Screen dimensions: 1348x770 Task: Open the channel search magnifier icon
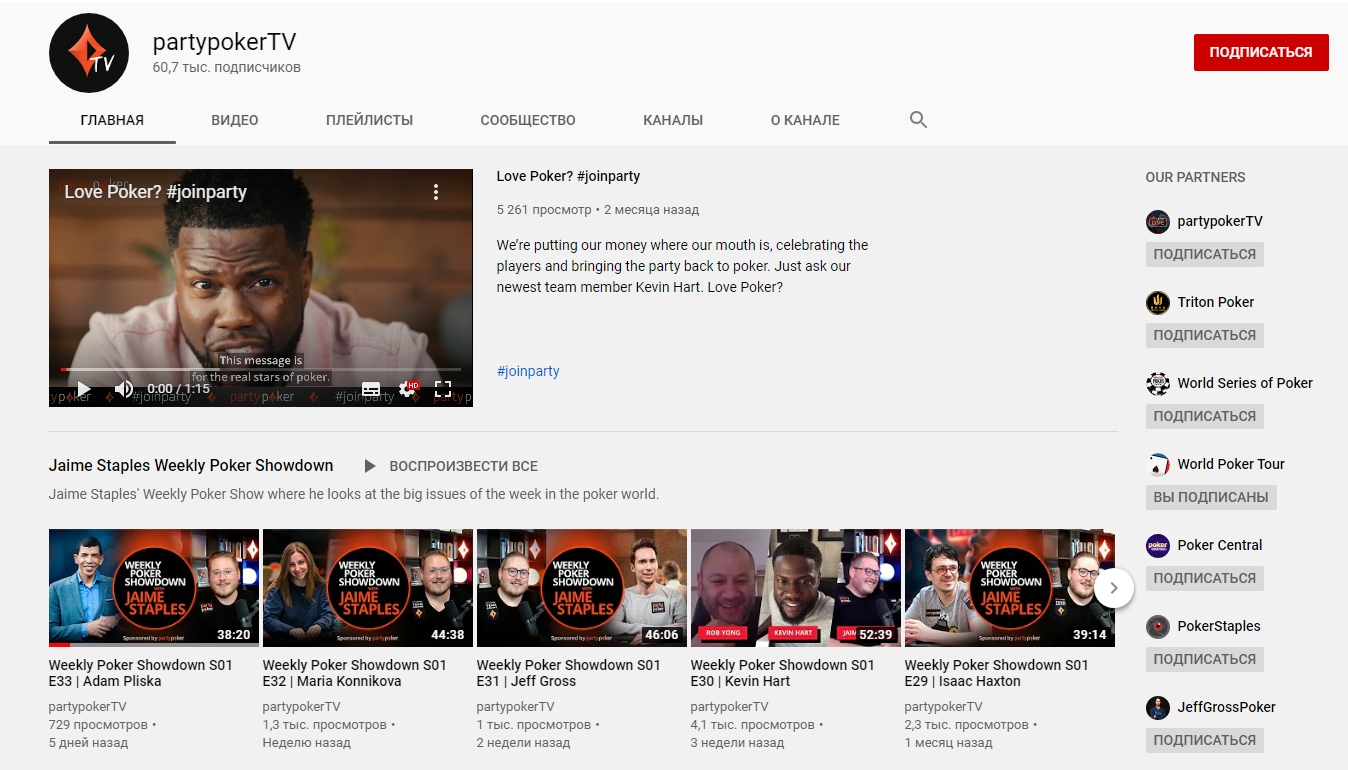tap(918, 120)
